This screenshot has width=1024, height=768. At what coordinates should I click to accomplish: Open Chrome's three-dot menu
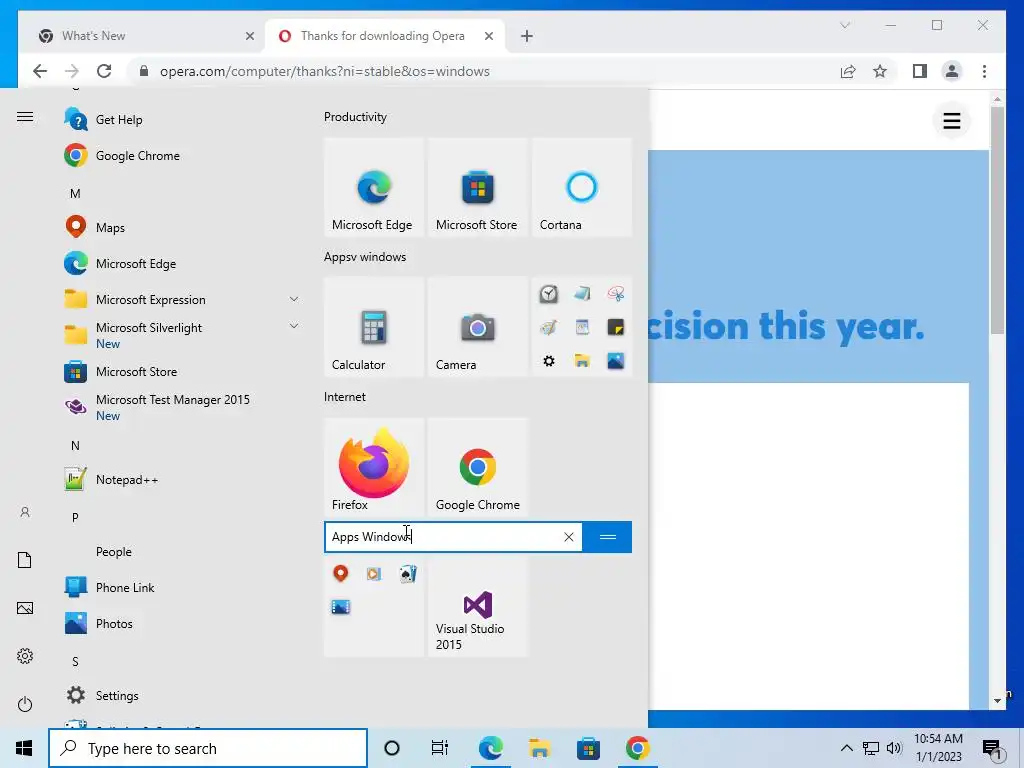[984, 71]
